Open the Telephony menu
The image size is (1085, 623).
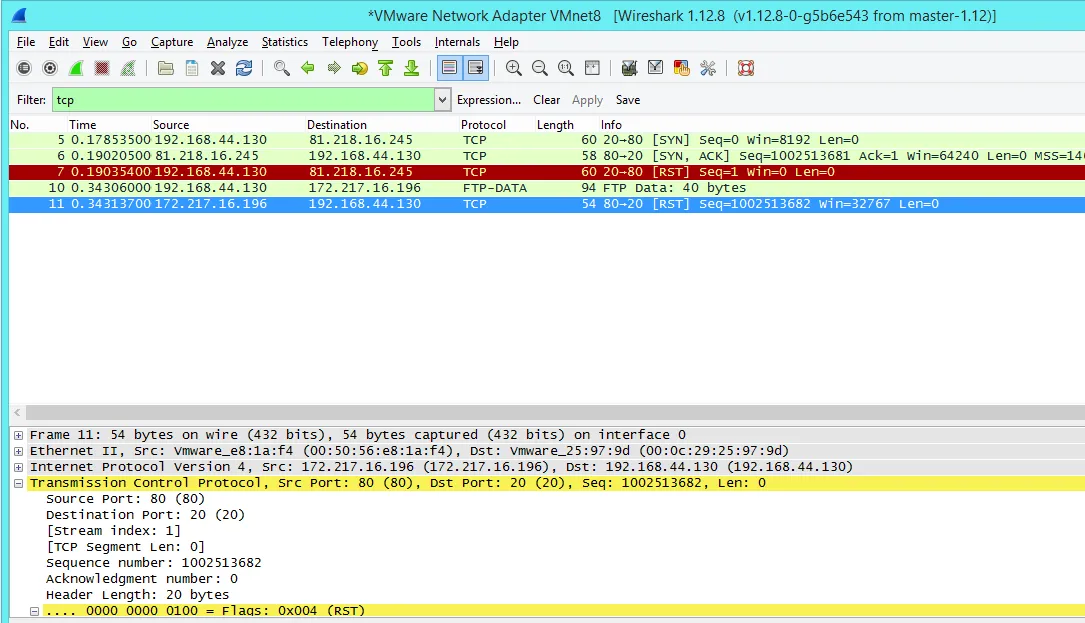pyautogui.click(x=350, y=42)
